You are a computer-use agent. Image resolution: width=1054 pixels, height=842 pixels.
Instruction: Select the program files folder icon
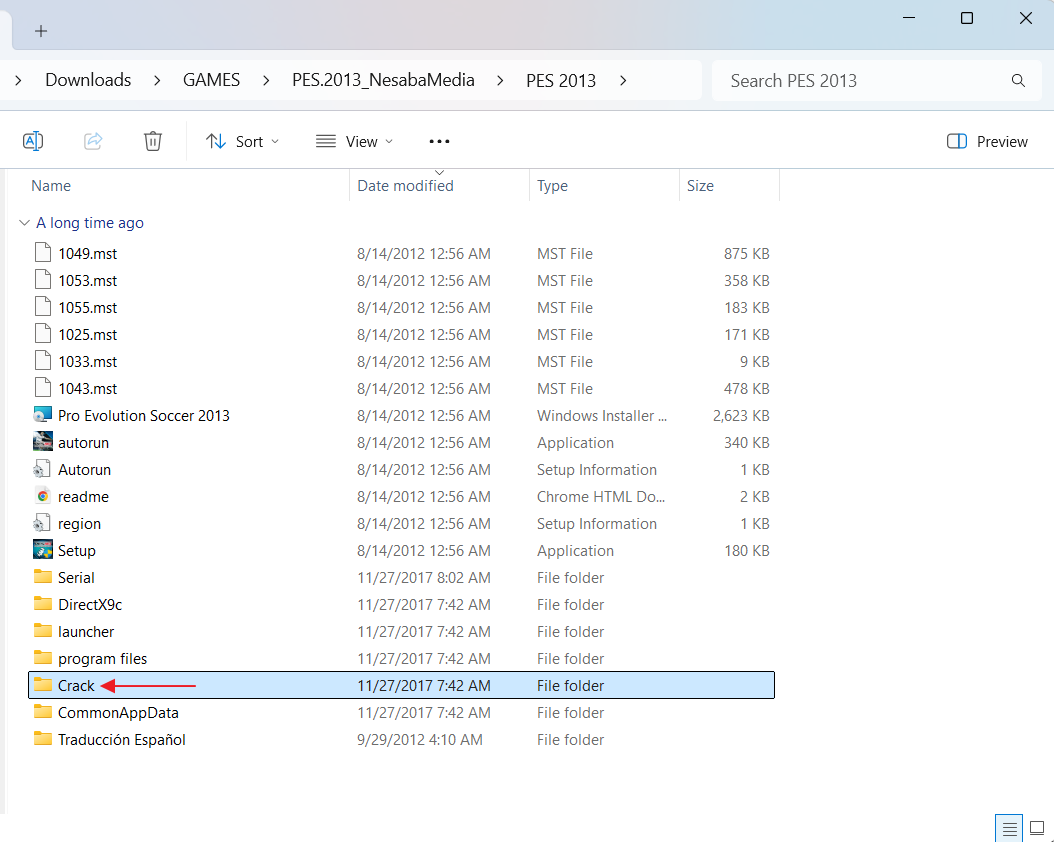[43, 657]
